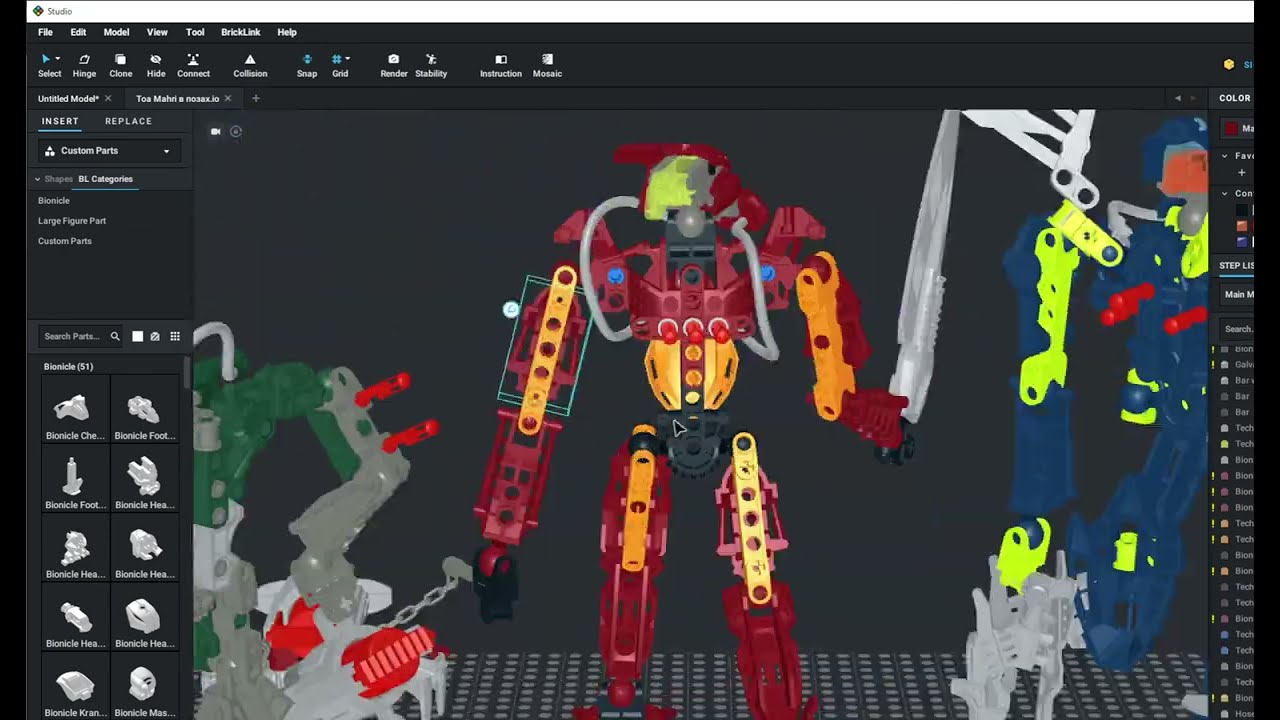The height and width of the screenshot is (720, 1280).
Task: Select the Bionicle Che... part thumbnail
Action: tap(75, 409)
